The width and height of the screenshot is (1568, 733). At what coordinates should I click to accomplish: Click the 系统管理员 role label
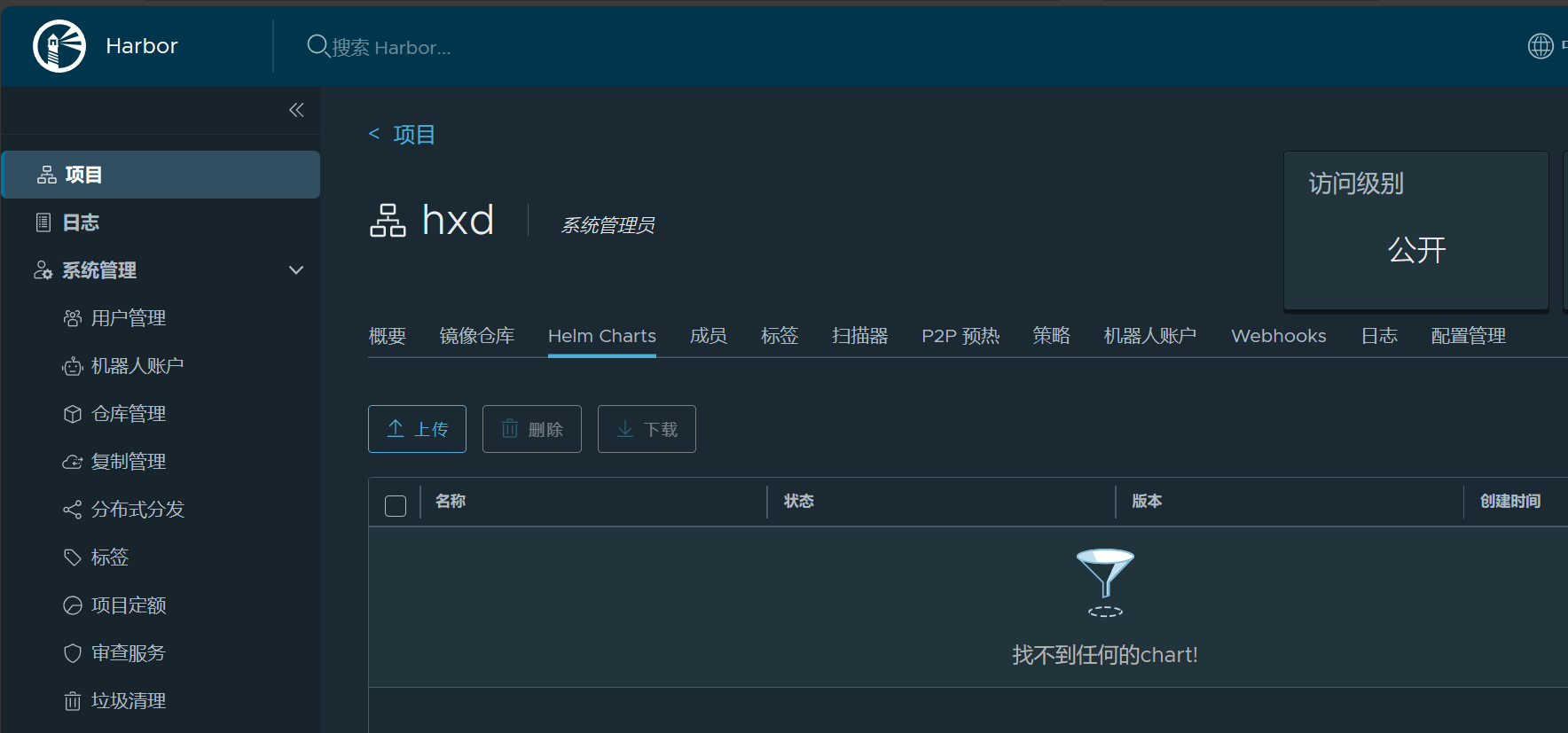coord(608,225)
